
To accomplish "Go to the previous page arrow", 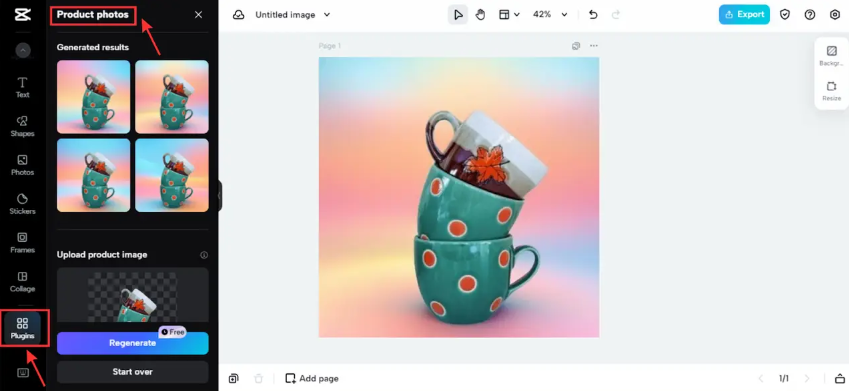I will (x=761, y=378).
